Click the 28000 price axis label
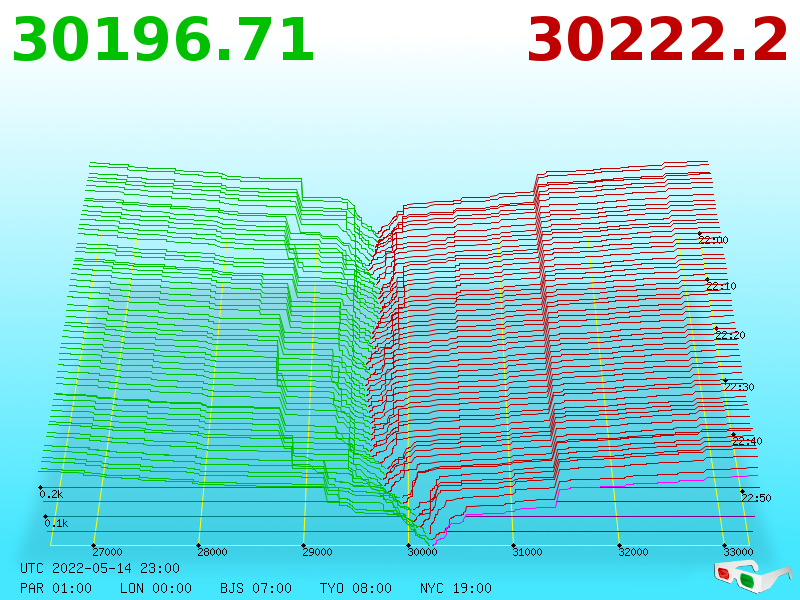This screenshot has height=600, width=800. (x=212, y=552)
